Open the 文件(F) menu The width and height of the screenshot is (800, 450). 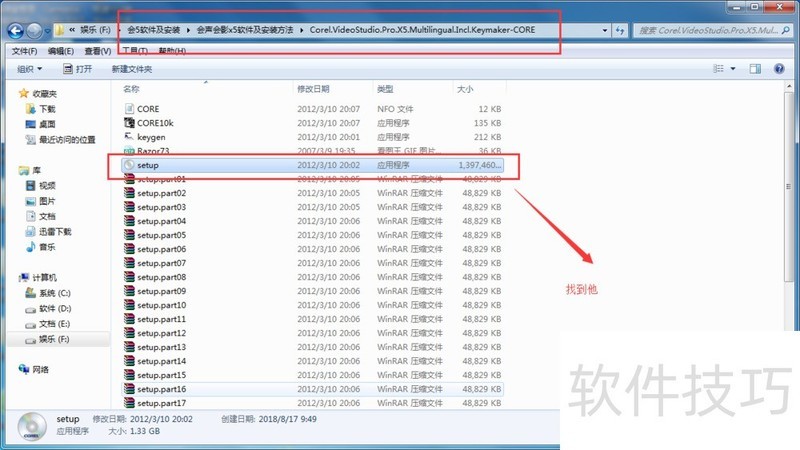click(24, 51)
